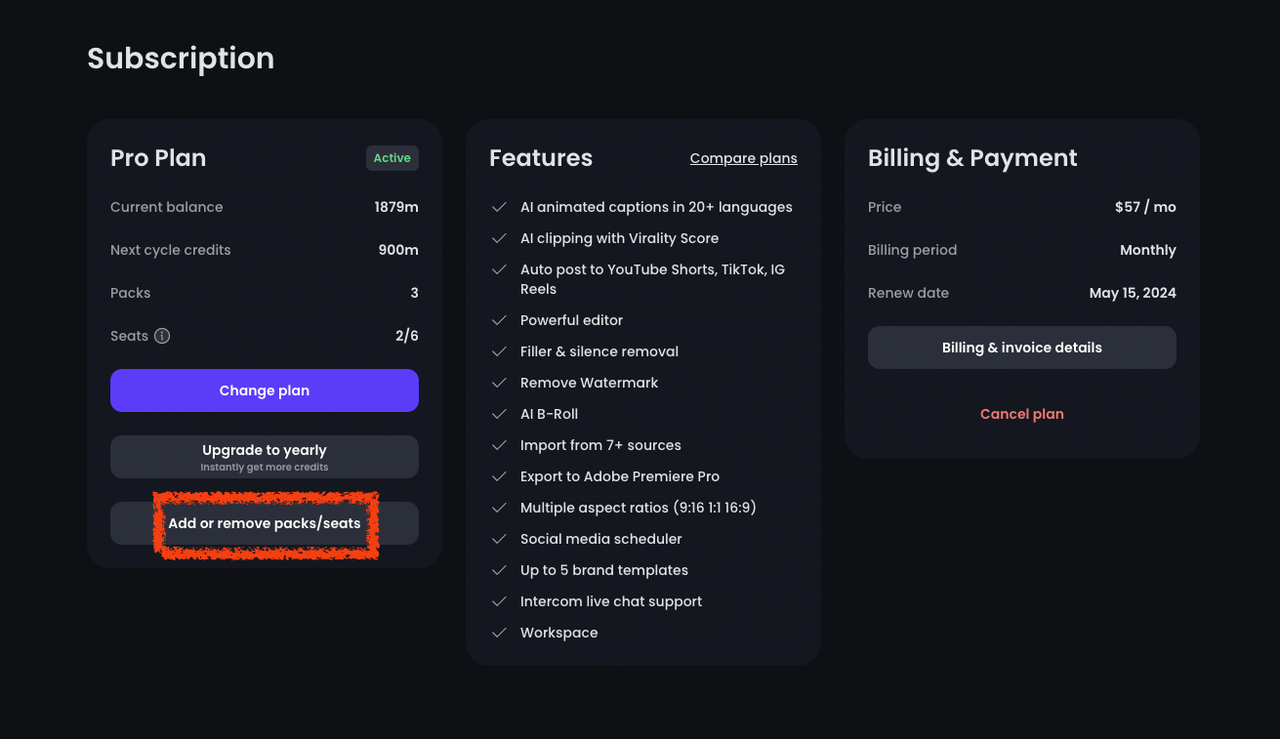1280x739 pixels.
Task: Click the checkmark next to Remove Watermark
Action: [499, 383]
